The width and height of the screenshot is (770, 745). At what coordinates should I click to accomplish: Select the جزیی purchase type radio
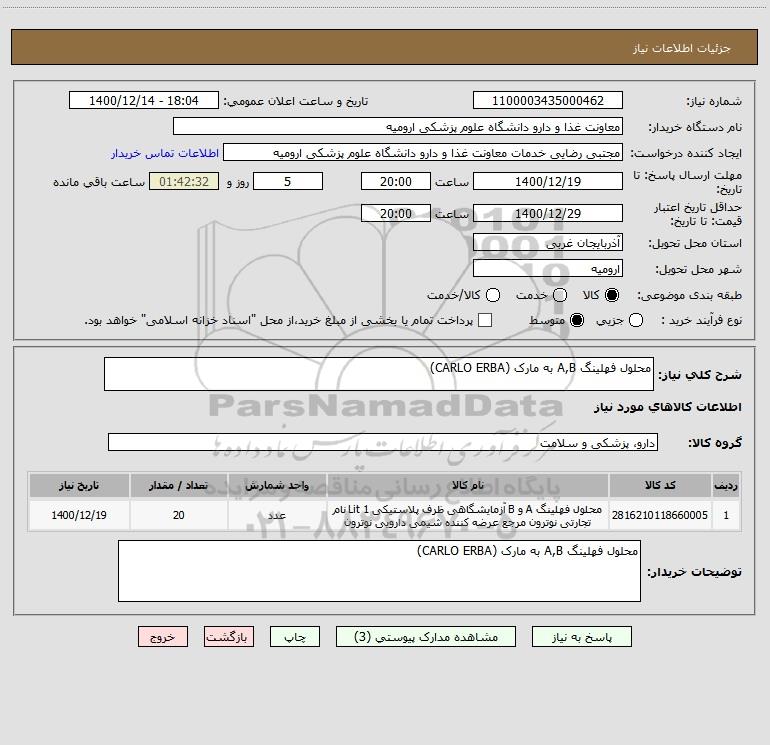pyautogui.click(x=635, y=320)
